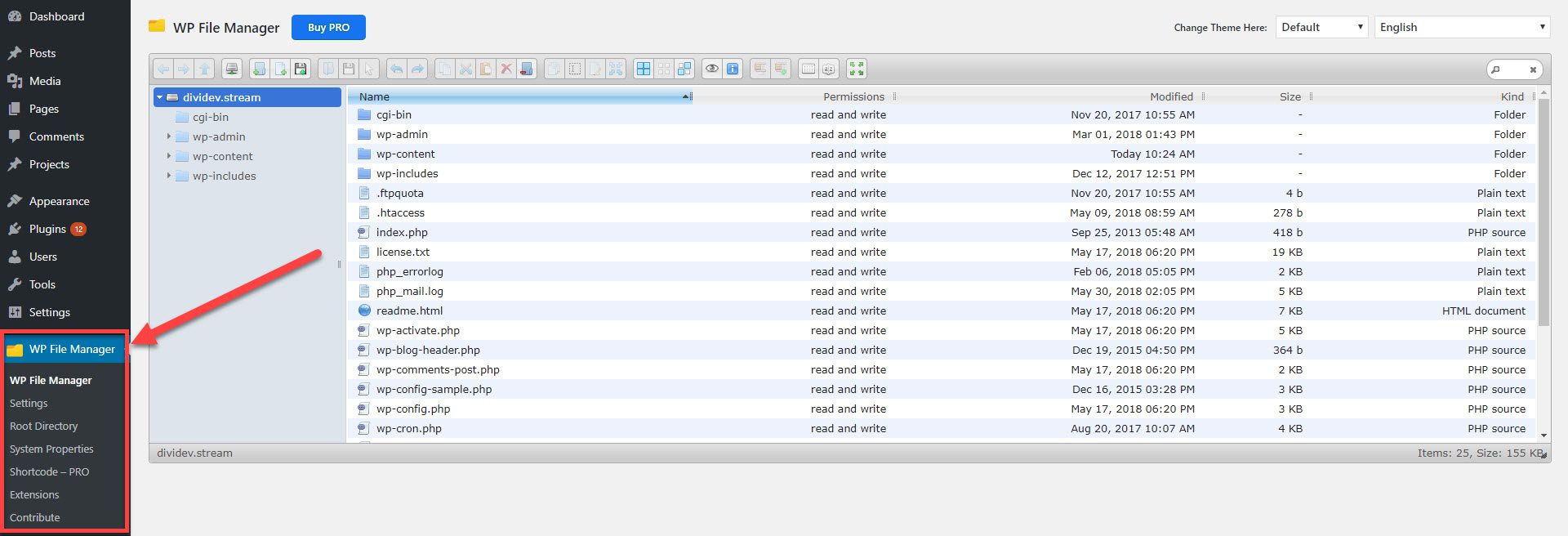Create a new file using toolbar icon
This screenshot has width=1568, height=536.
[x=280, y=69]
